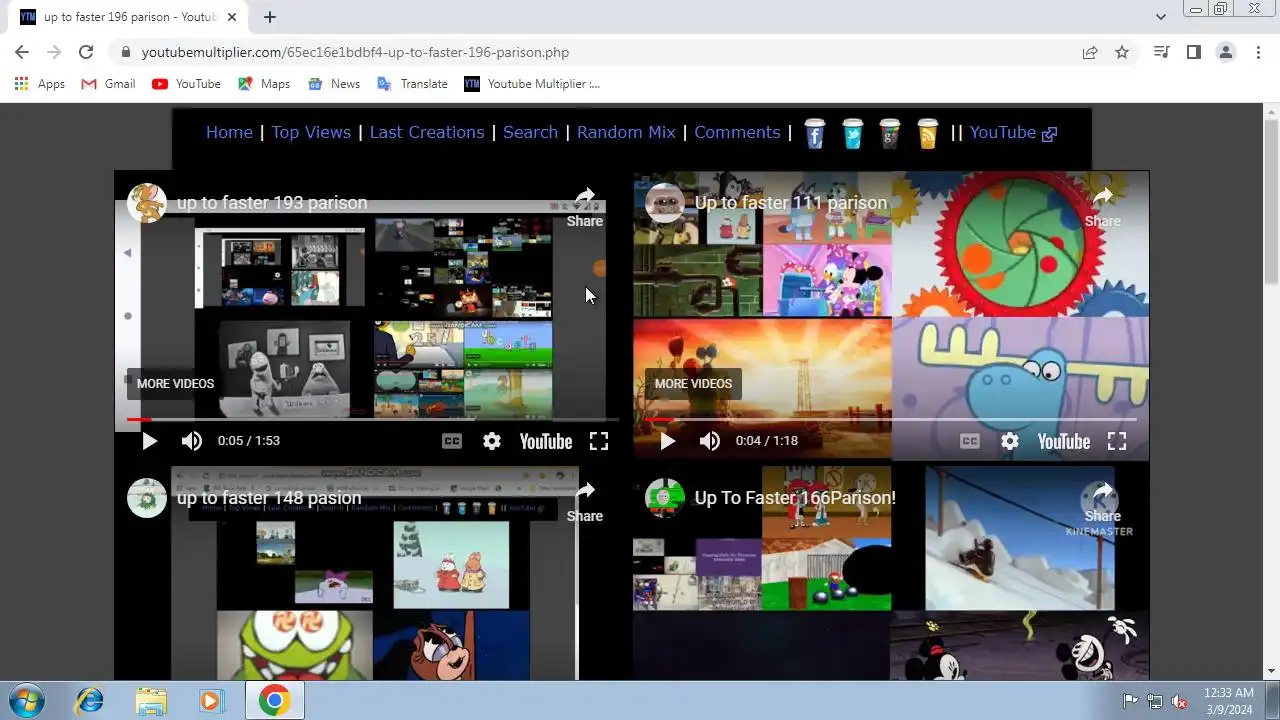Open the Windows Start menu
Screen dimensions: 1280x720
click(26, 700)
